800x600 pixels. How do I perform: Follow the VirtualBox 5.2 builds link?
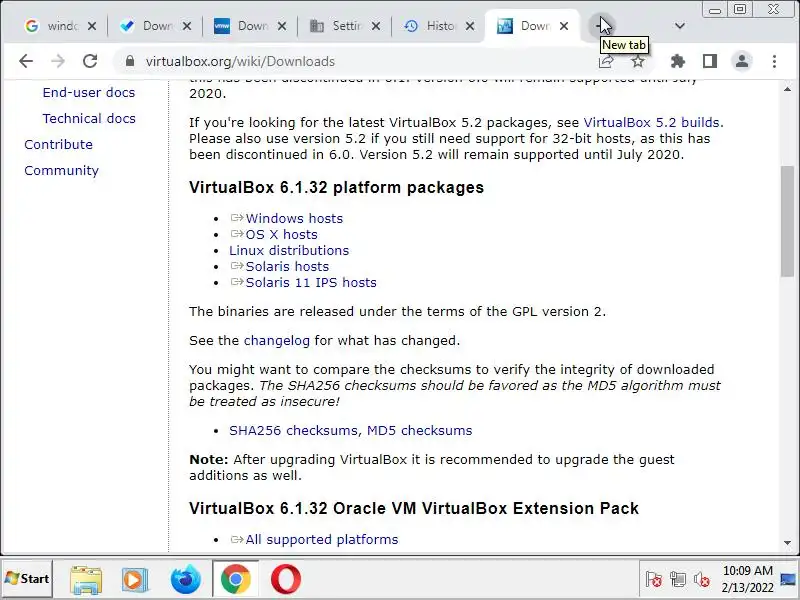[x=652, y=122]
